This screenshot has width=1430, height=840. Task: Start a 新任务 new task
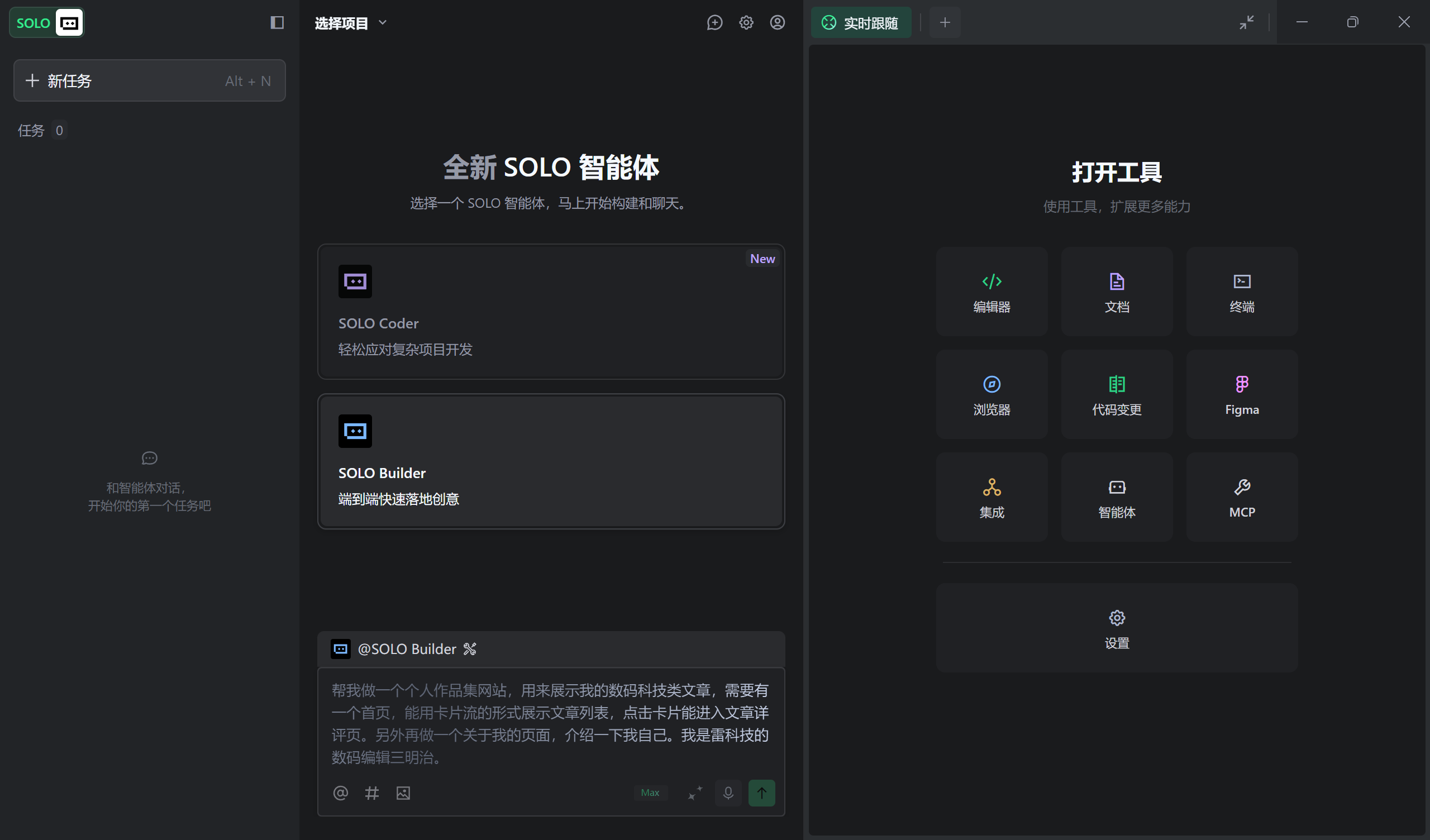149,80
